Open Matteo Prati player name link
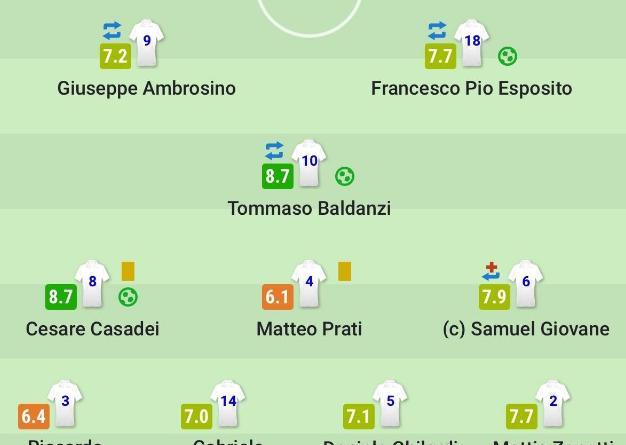This screenshot has width=626, height=445. pyautogui.click(x=309, y=329)
